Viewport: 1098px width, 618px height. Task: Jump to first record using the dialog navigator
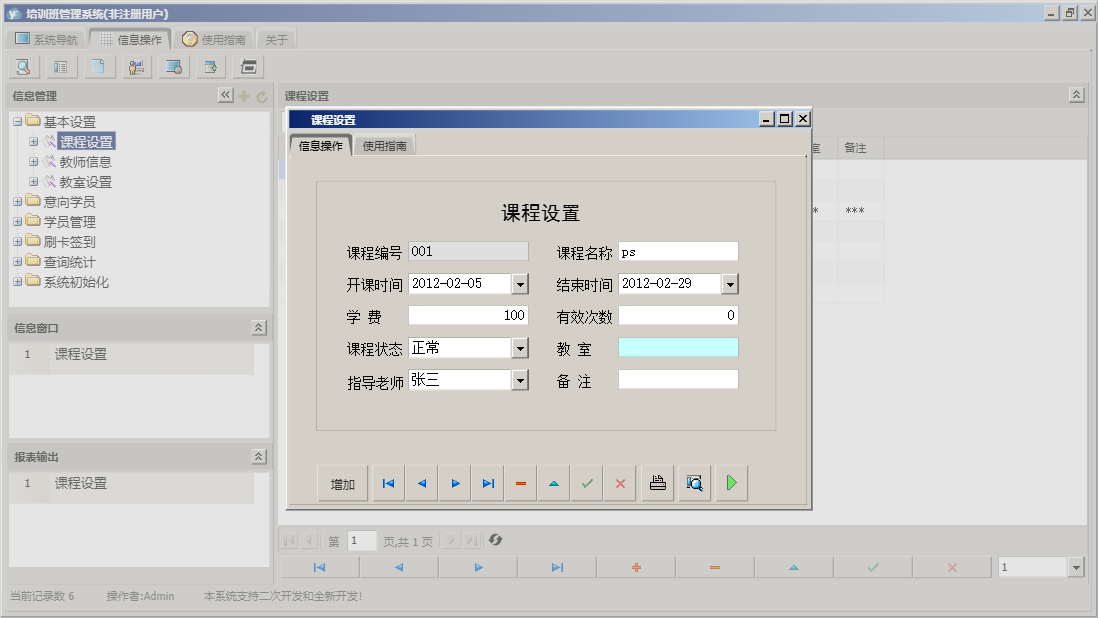388,483
